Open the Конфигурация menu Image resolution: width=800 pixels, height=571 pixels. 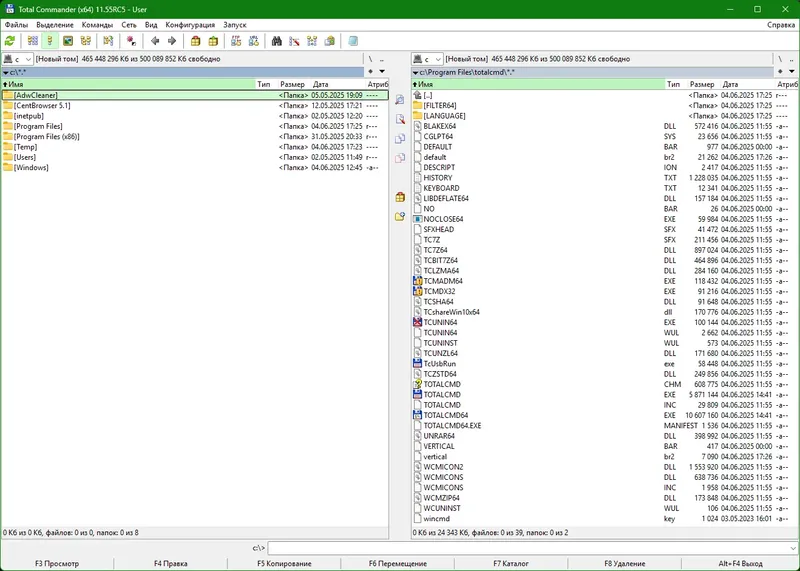(x=190, y=24)
